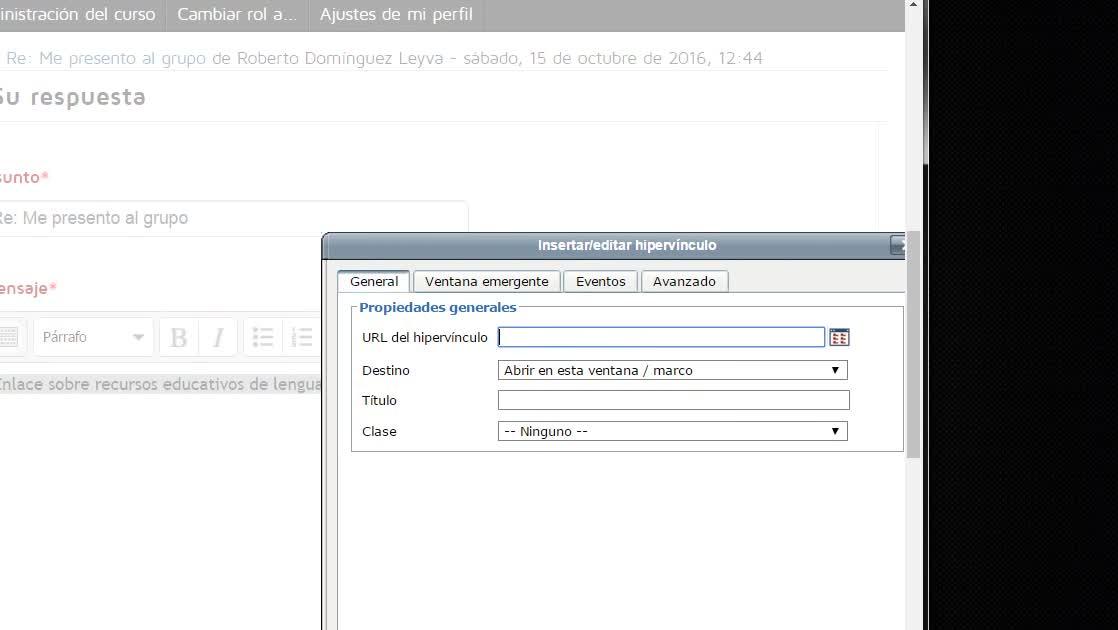Image resolution: width=1118 pixels, height=630 pixels.
Task: Toggle the editor toolbar expand icon
Action: 9,337
